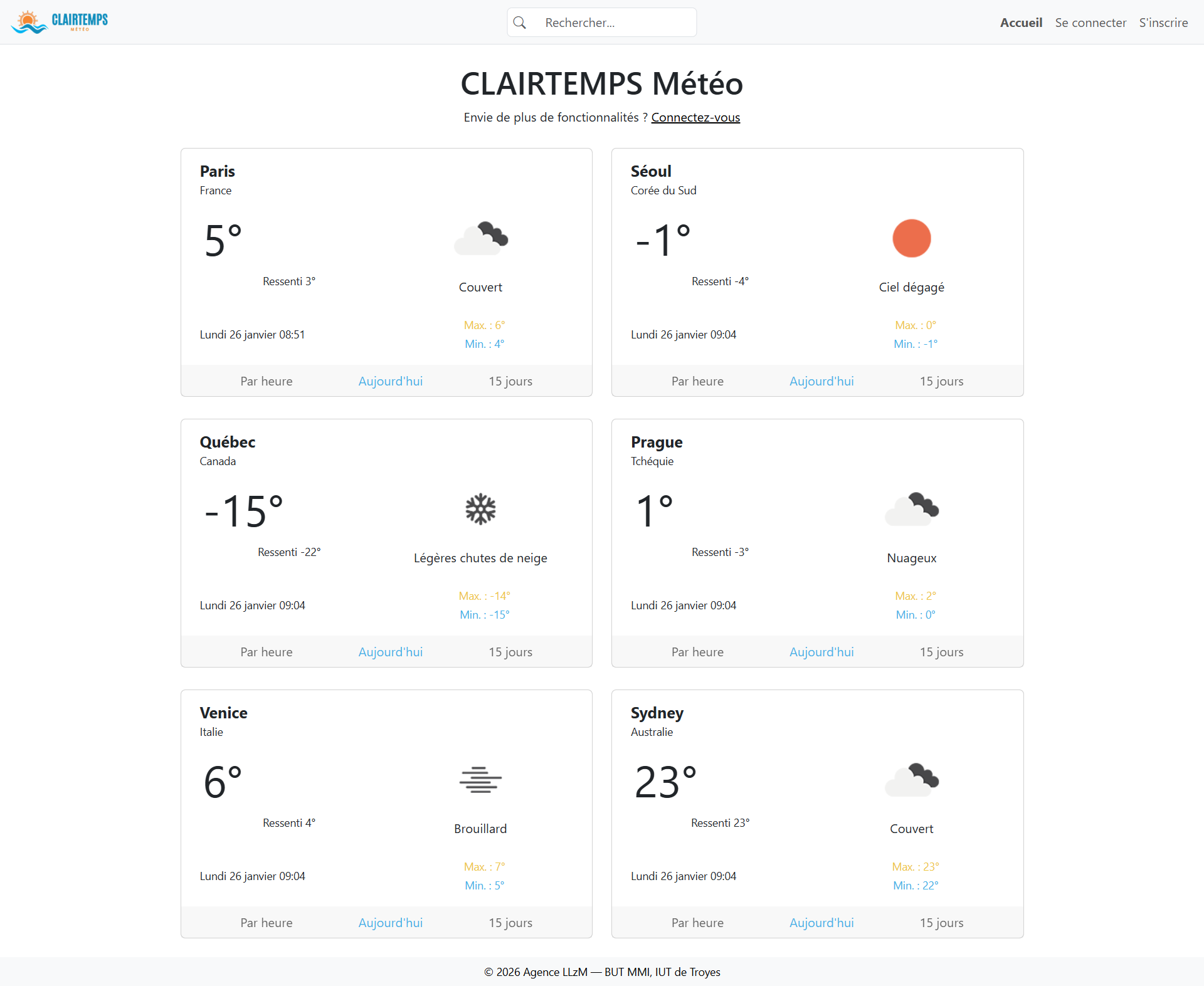The width and height of the screenshot is (1204, 986).
Task: Click the search magnifier icon
Action: (520, 23)
